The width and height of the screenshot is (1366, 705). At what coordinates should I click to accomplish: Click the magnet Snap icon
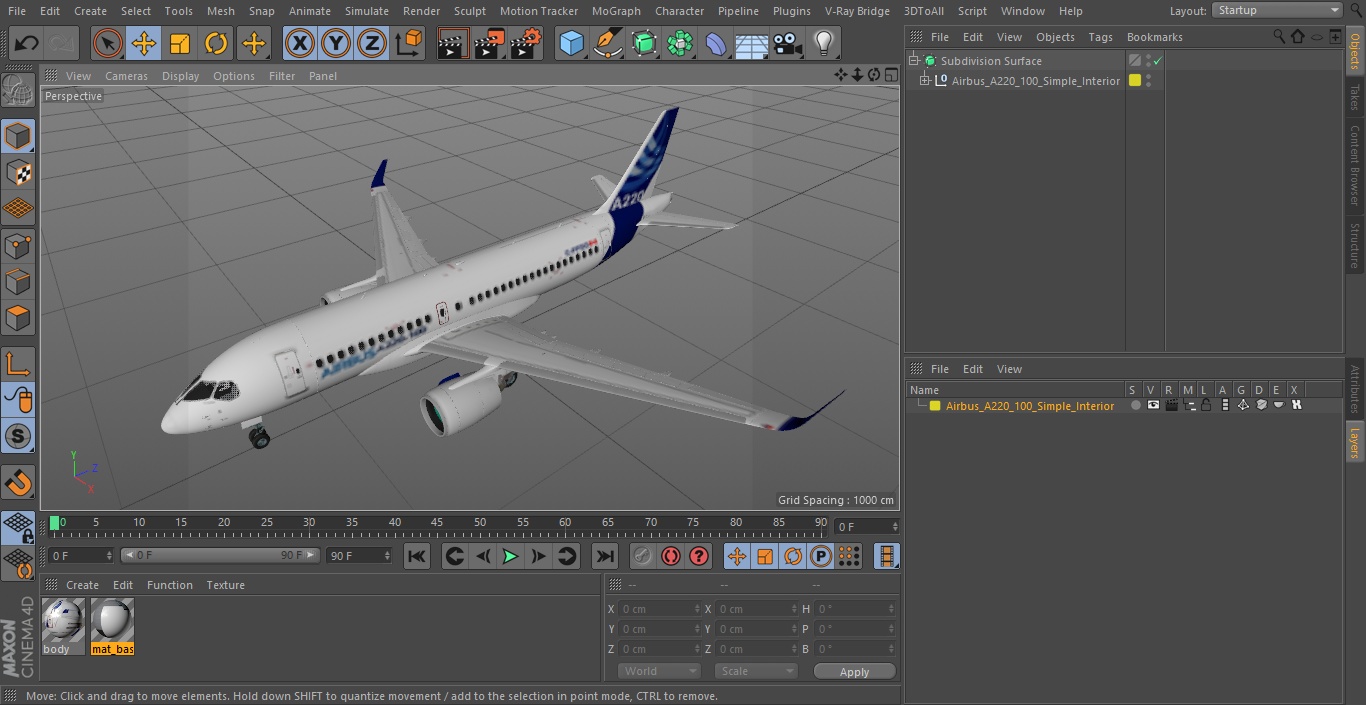(x=18, y=483)
